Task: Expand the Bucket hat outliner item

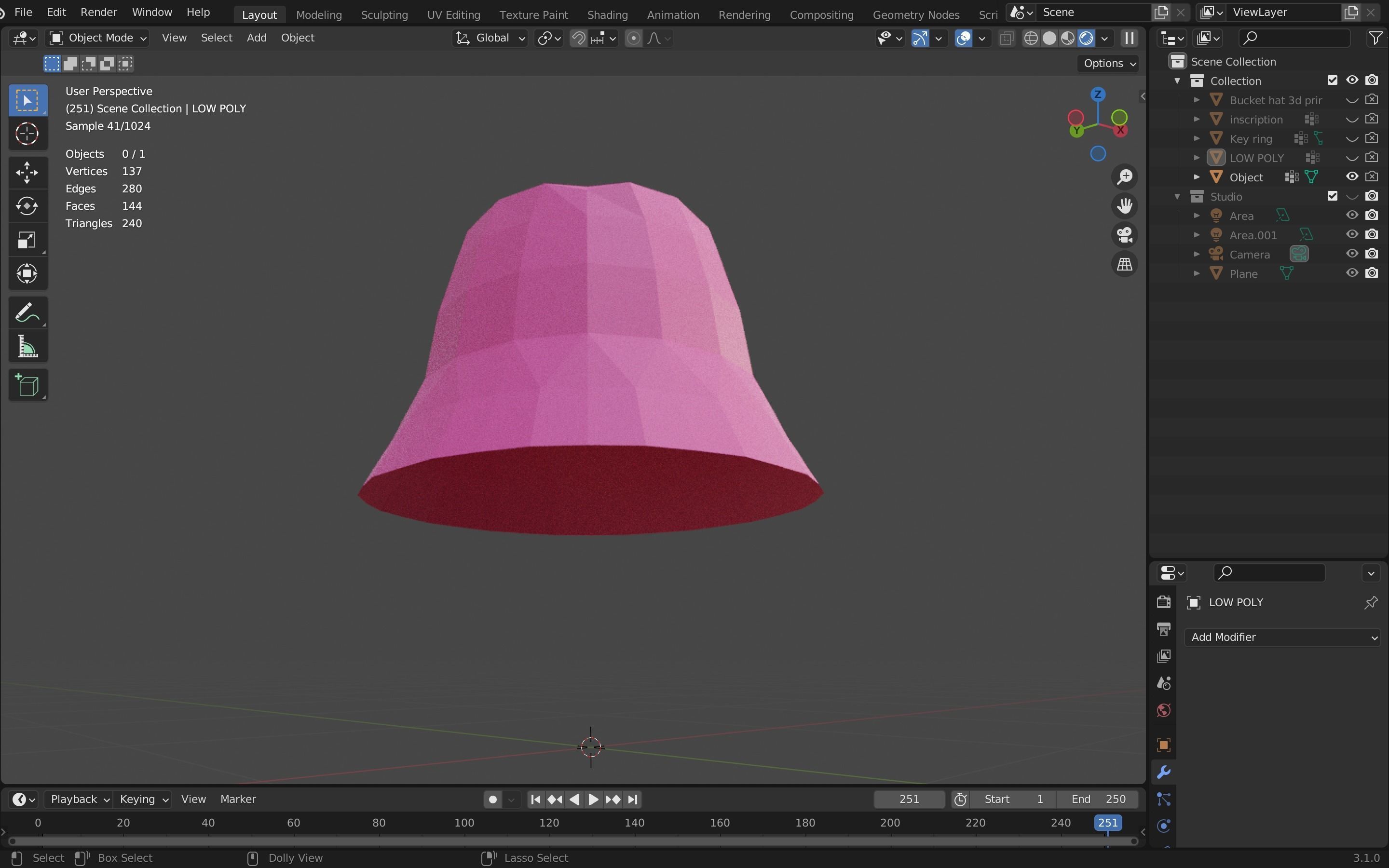Action: [x=1196, y=100]
